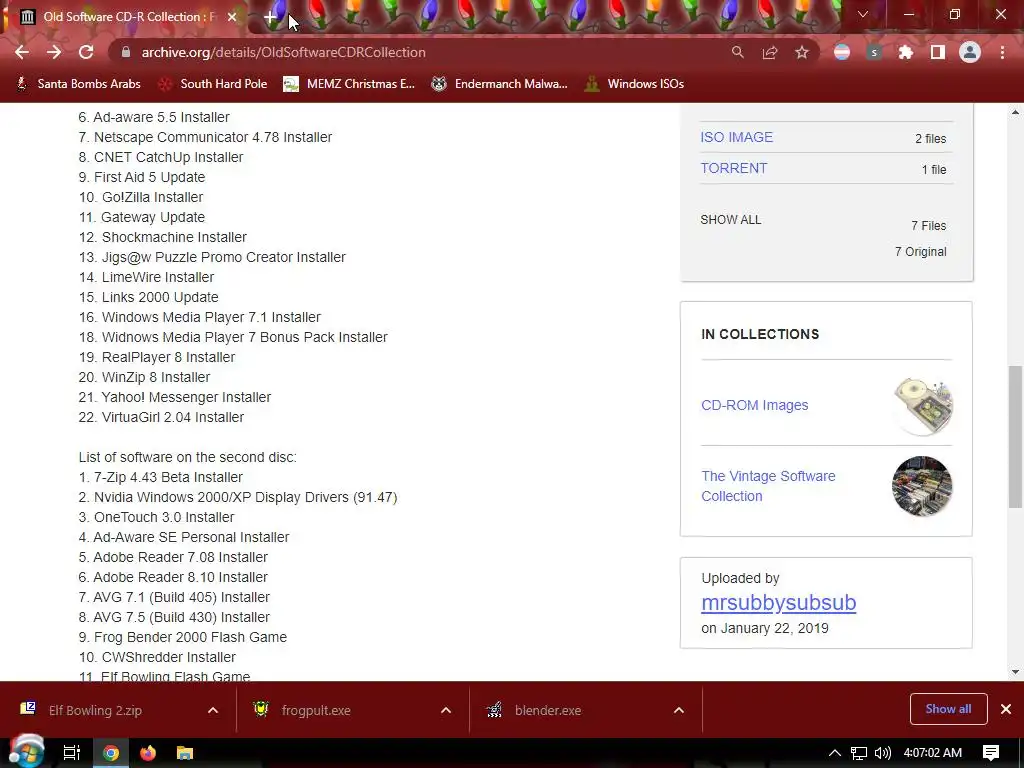
Task: Share this page from address bar
Action: (770, 52)
